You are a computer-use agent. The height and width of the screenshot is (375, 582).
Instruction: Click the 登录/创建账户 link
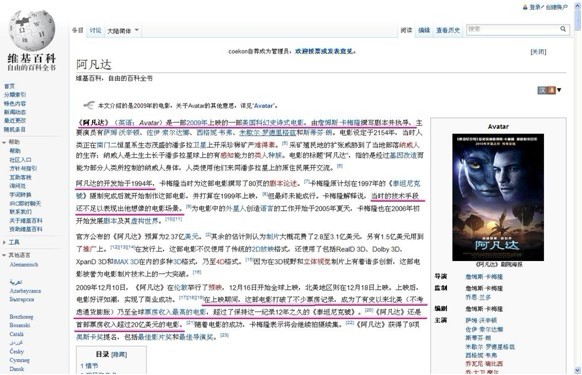[x=548, y=7]
